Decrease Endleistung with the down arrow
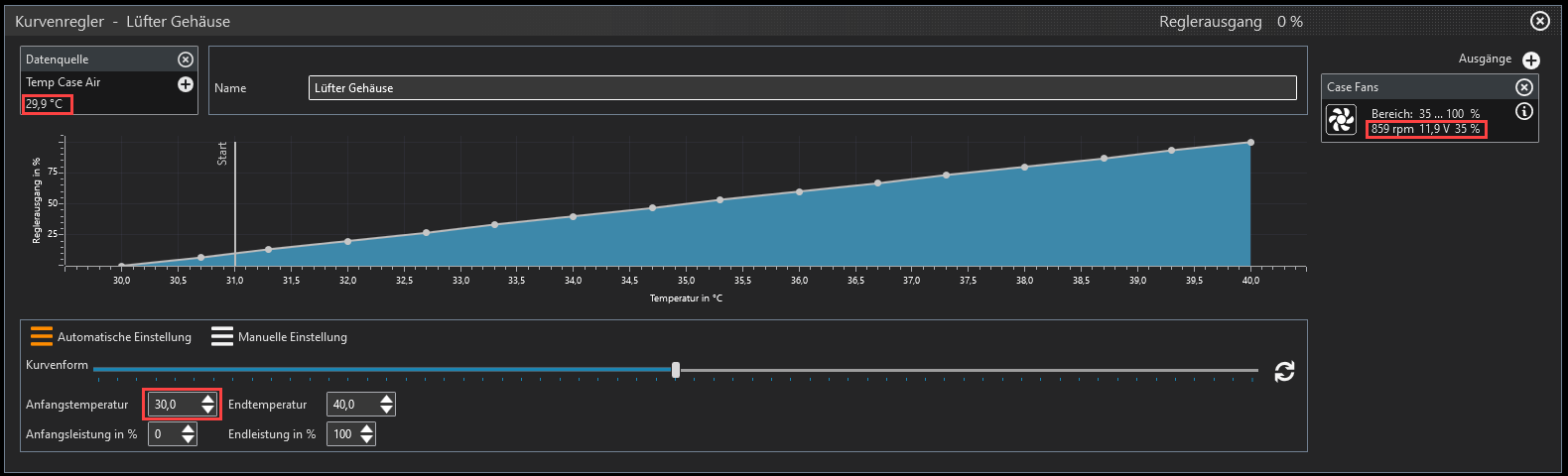Image resolution: width=1568 pixels, height=476 pixels. (x=366, y=439)
